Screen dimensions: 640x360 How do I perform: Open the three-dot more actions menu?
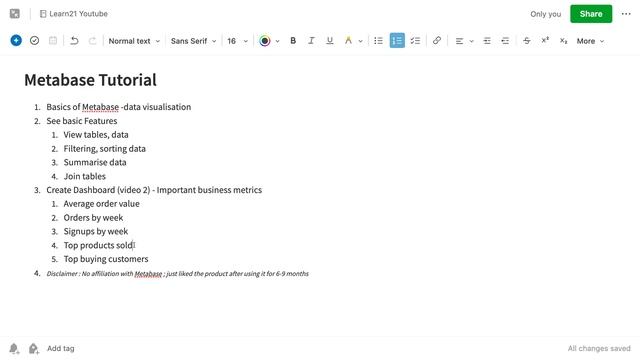(626, 14)
